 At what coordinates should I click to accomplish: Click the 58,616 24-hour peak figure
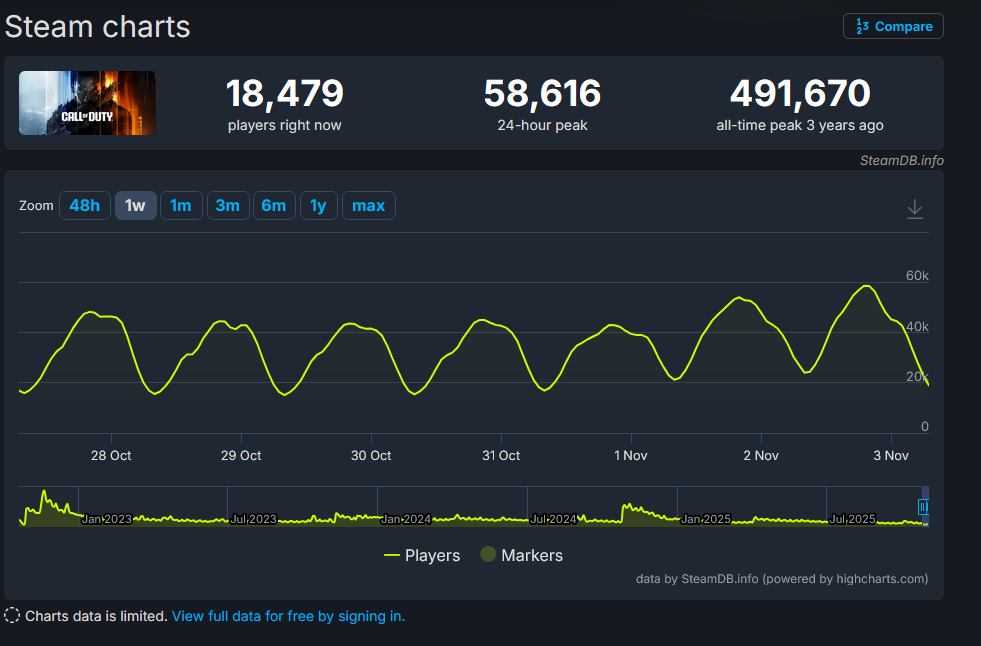[x=542, y=93]
